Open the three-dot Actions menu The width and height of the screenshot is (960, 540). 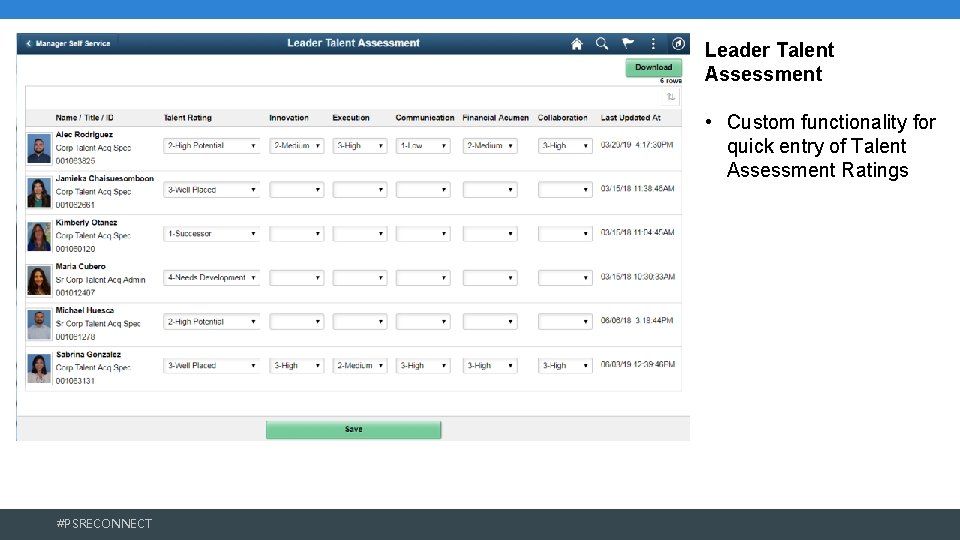point(653,43)
